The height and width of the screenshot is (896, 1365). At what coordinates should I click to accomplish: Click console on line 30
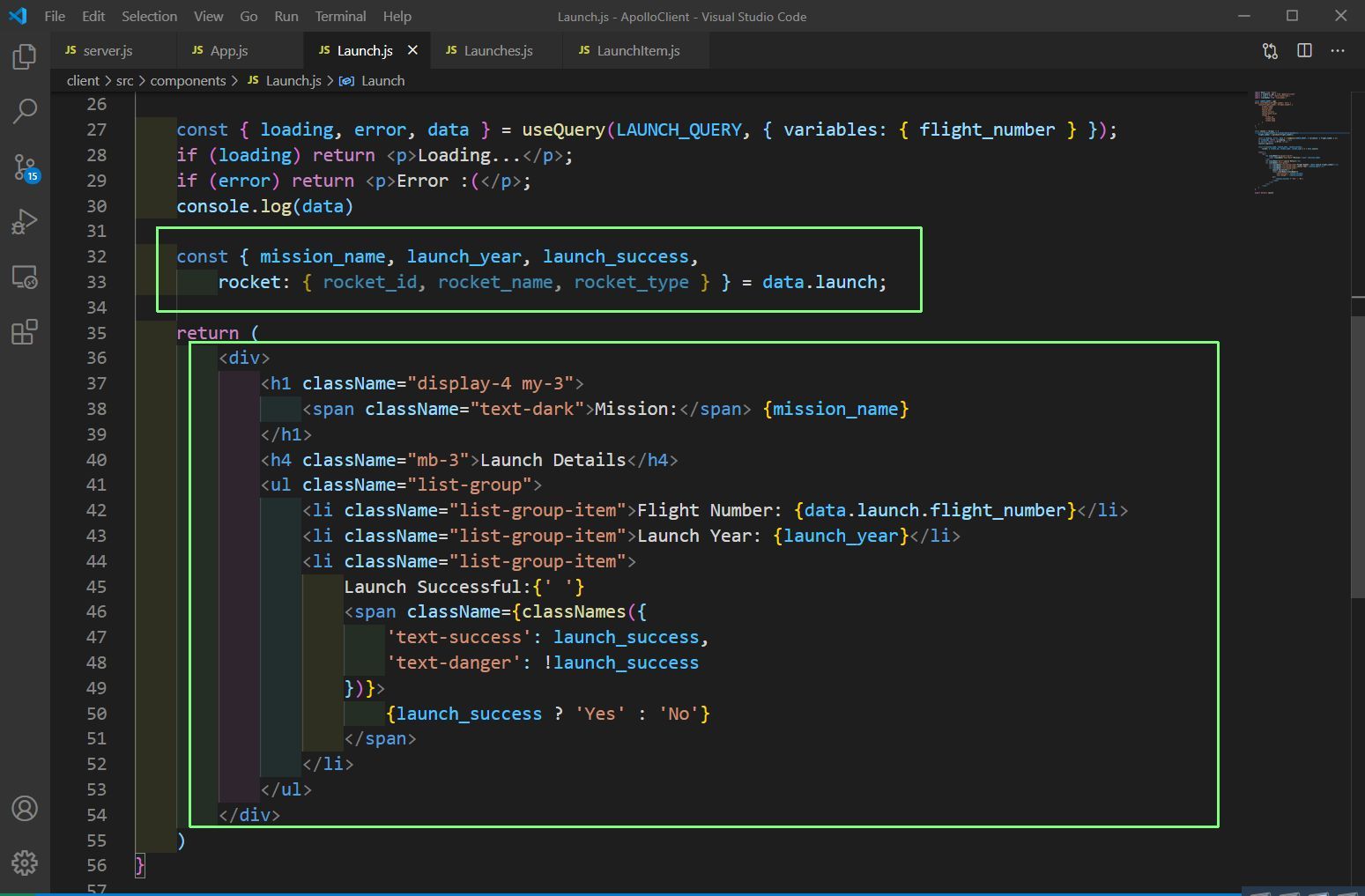(212, 206)
